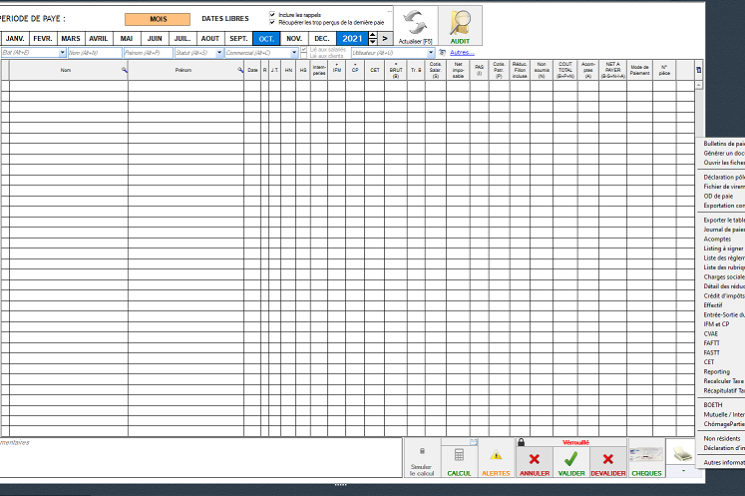Viewport: 745px width, 496px height.
Task: Click the Actualiser refresh icon
Action: coord(415,24)
